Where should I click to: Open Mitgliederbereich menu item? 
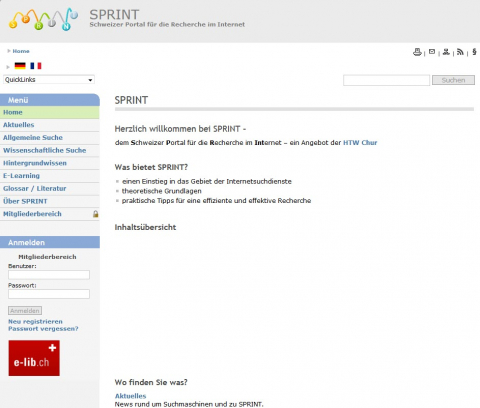click(x=50, y=214)
